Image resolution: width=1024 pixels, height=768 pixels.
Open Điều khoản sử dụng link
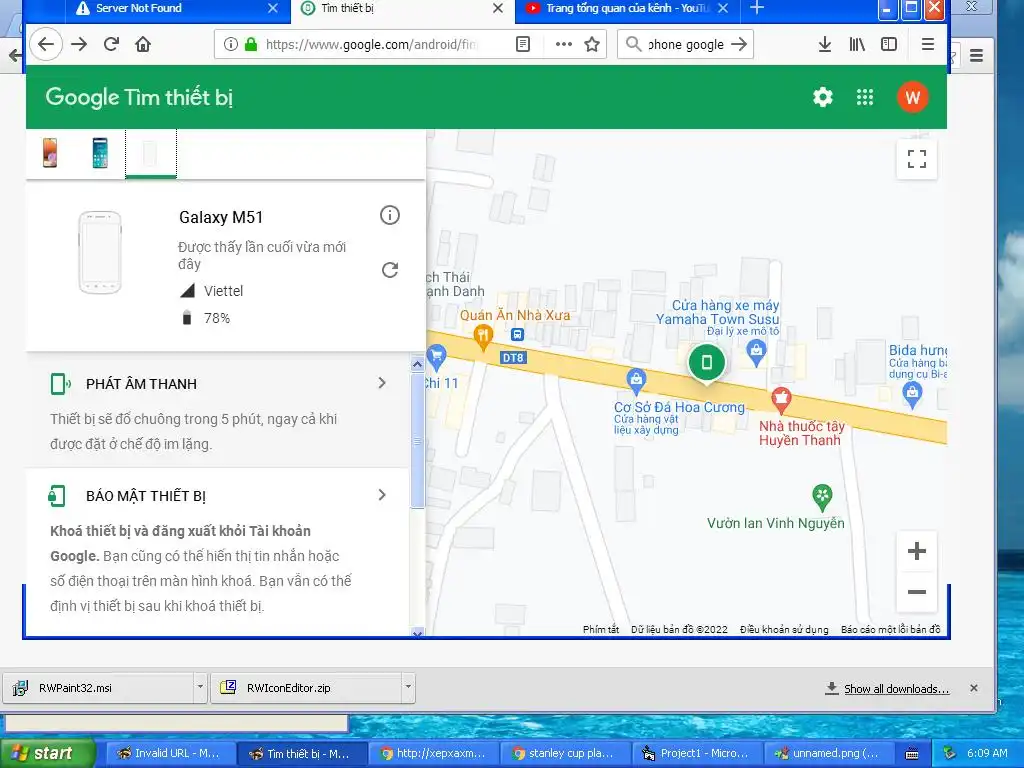(x=784, y=630)
